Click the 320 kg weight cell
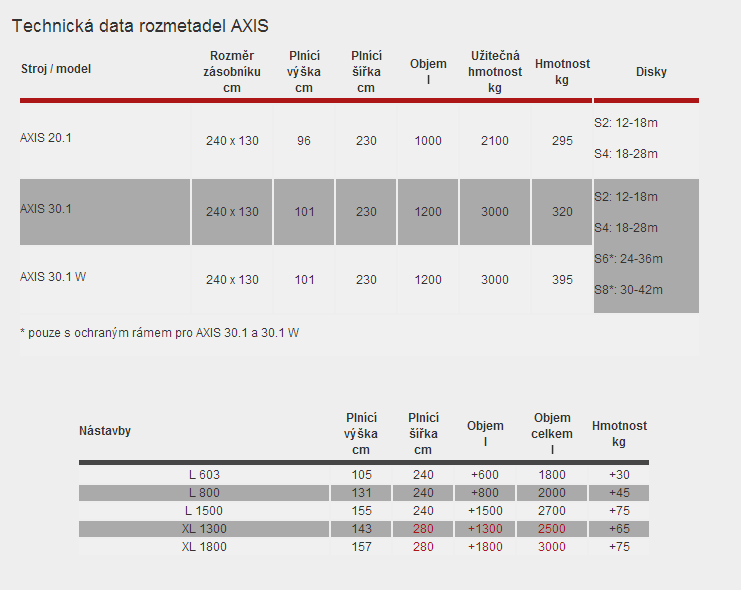 (562, 212)
